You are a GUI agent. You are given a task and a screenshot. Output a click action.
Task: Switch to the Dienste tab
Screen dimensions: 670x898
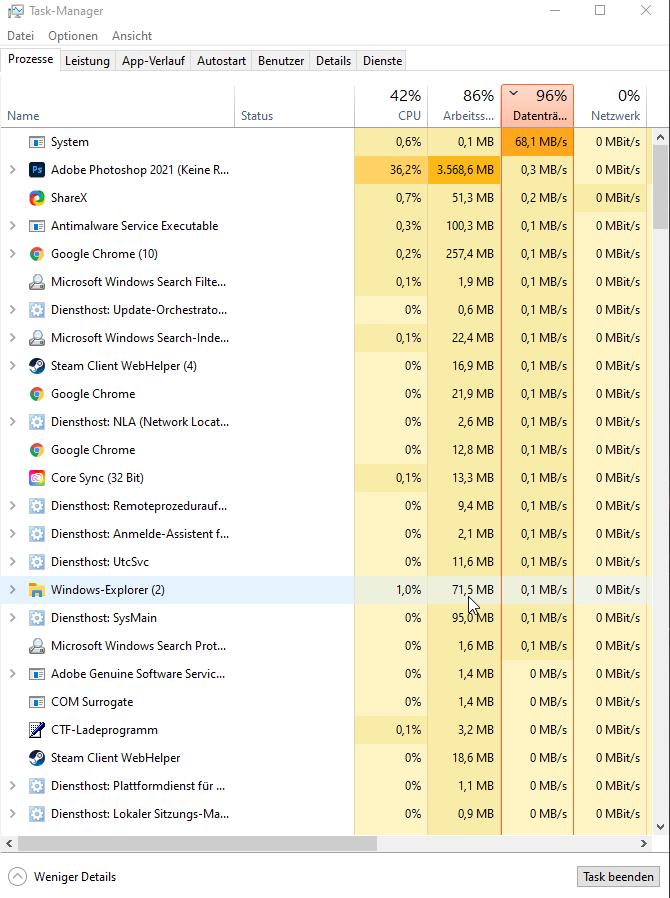click(383, 61)
